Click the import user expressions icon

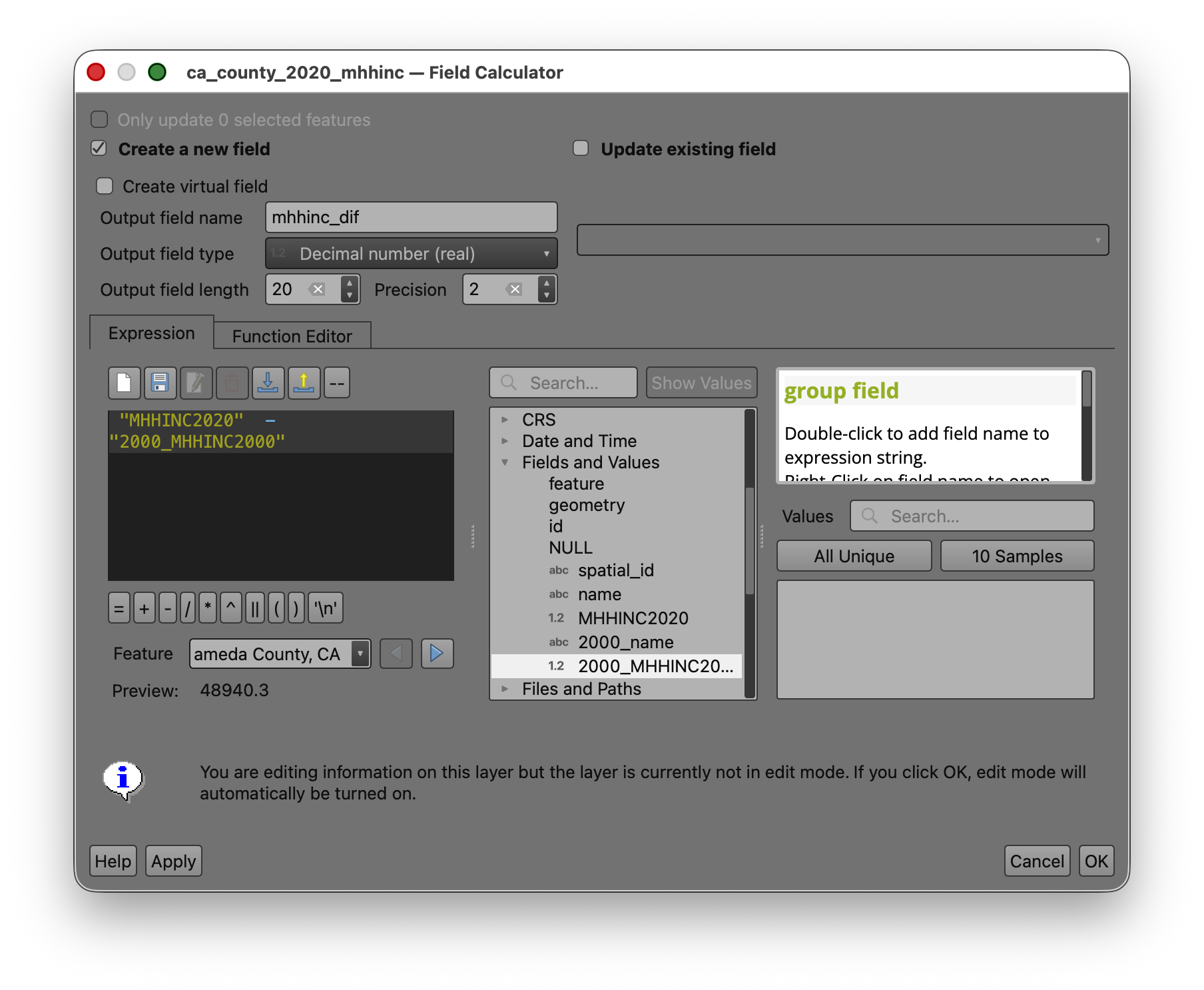tap(268, 383)
